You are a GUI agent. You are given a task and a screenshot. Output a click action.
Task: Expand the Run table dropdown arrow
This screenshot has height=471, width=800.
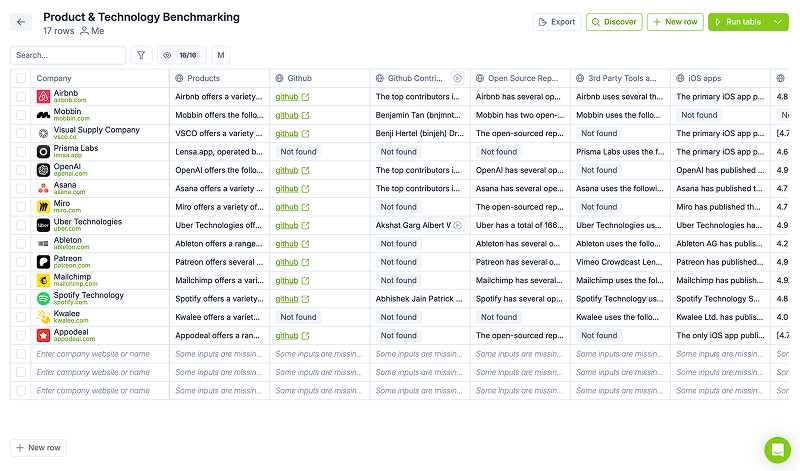pyautogui.click(x=778, y=22)
